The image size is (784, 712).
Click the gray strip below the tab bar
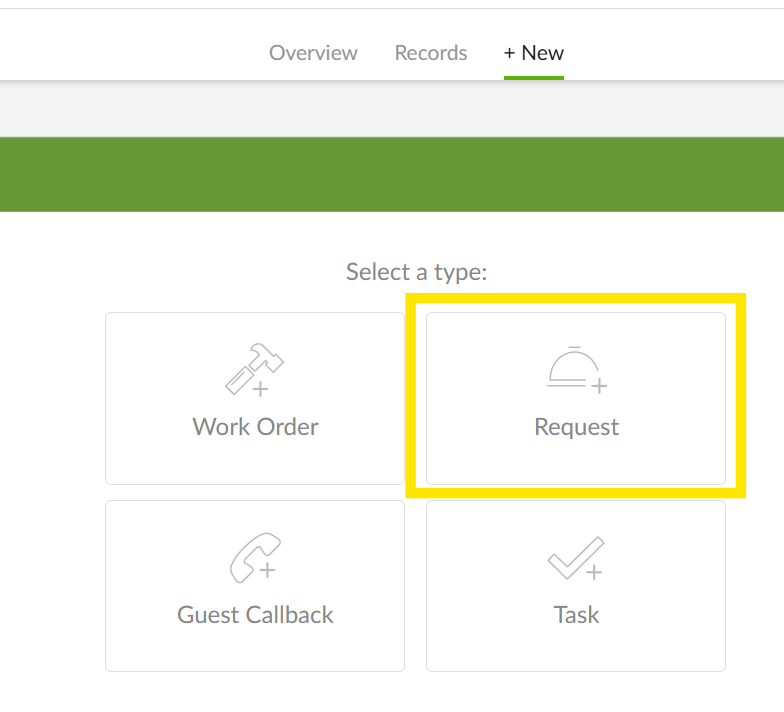tap(392, 108)
